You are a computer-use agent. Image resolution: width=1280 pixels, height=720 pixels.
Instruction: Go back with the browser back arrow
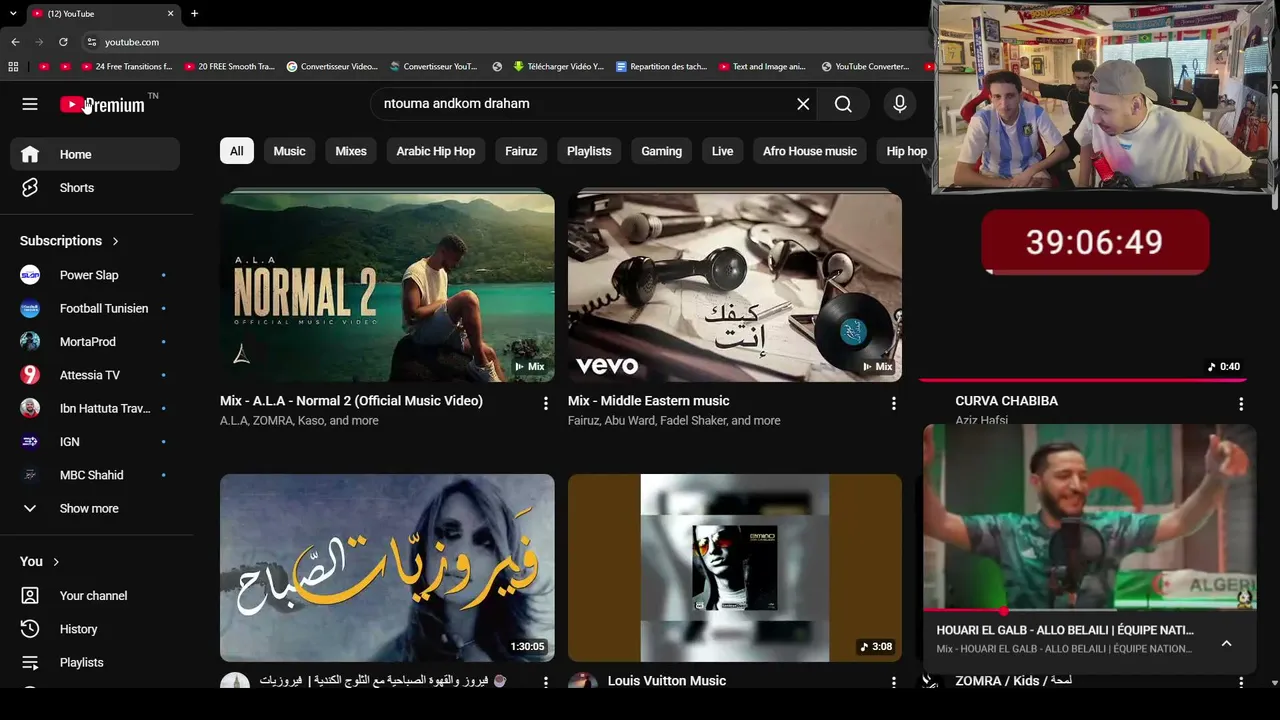tap(15, 42)
